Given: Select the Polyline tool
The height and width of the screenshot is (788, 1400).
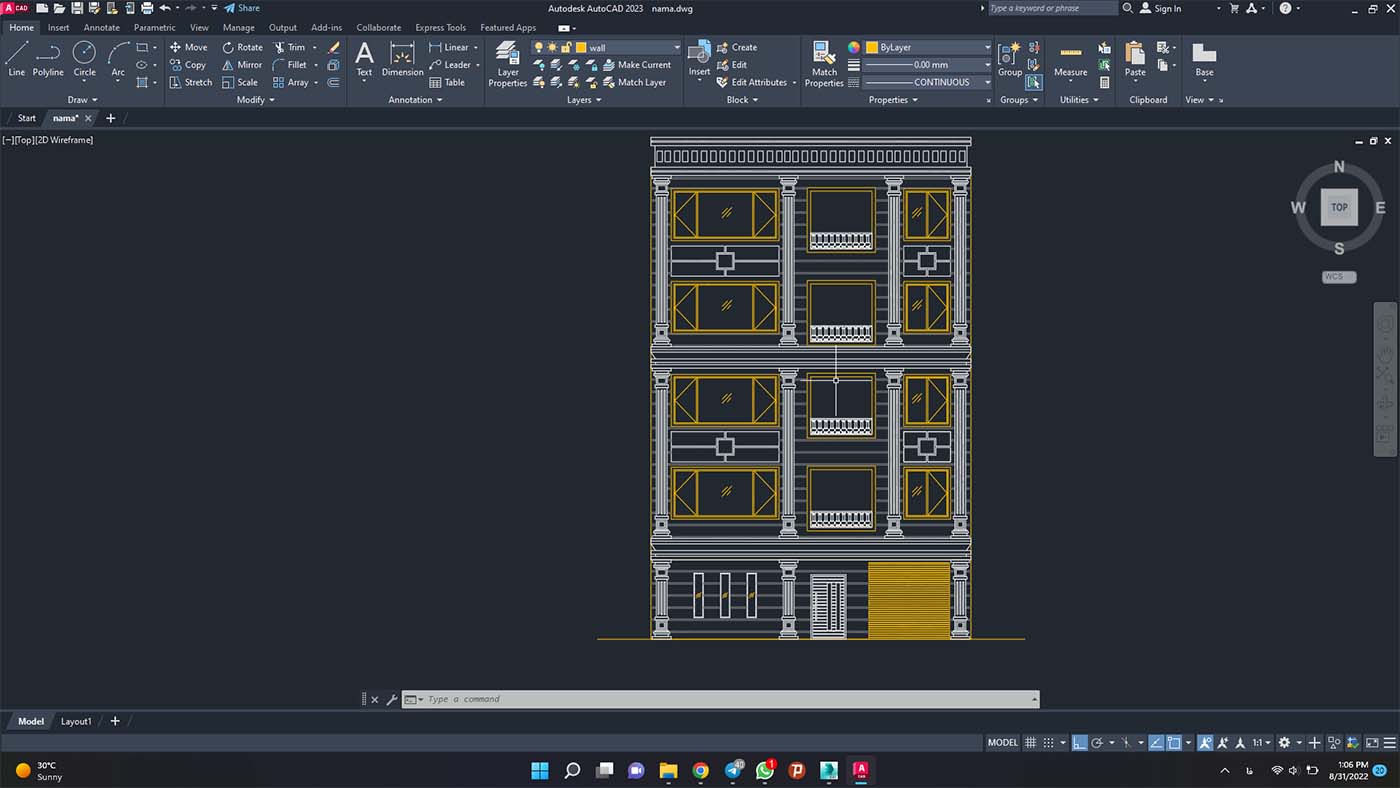Looking at the screenshot, I should pos(48,59).
